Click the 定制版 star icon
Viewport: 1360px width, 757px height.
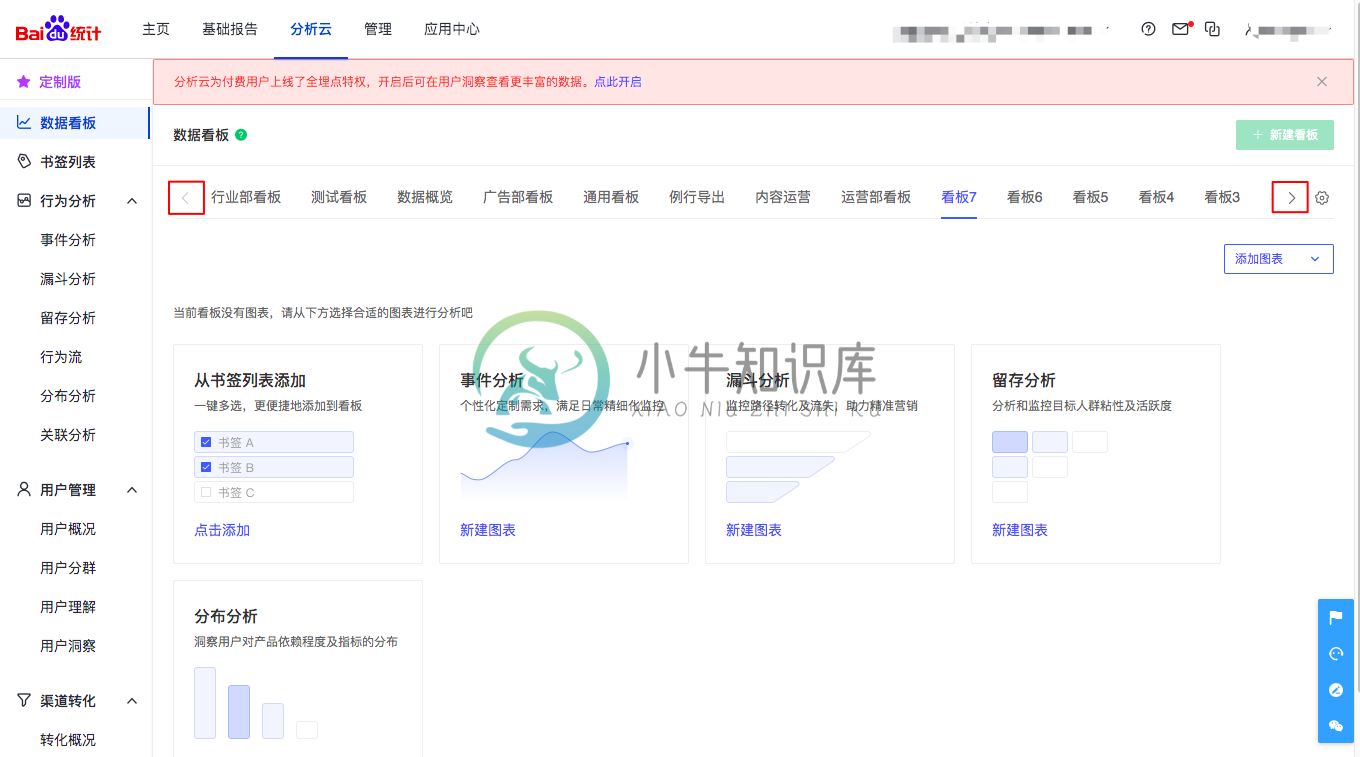tap(24, 82)
